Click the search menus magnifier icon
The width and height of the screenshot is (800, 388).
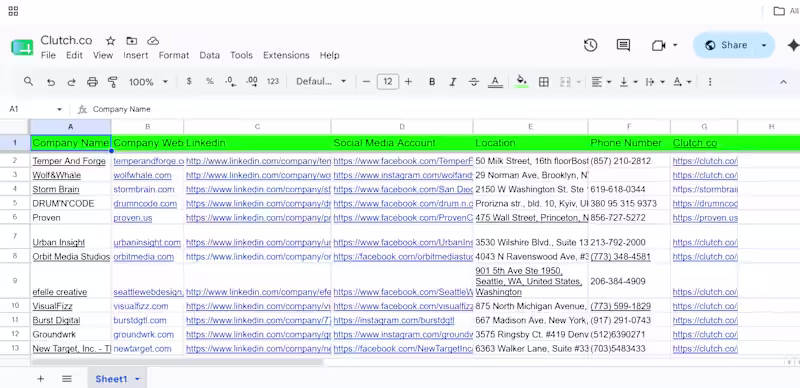coord(29,82)
